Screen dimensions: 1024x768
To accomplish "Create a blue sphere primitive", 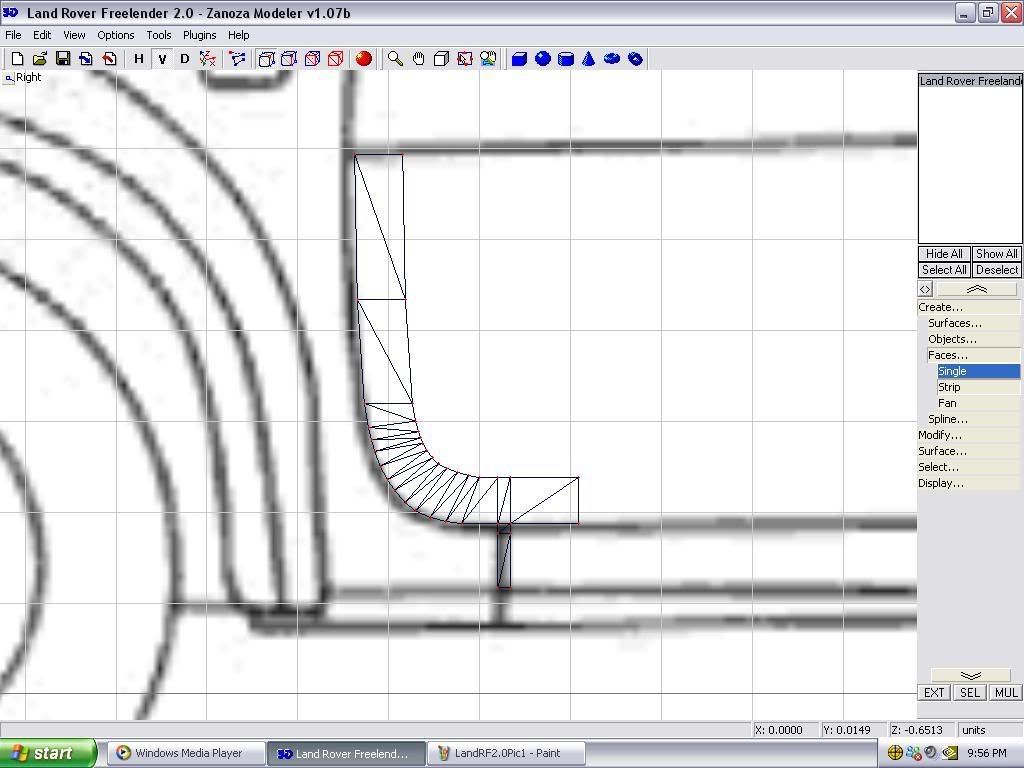I will tap(543, 59).
